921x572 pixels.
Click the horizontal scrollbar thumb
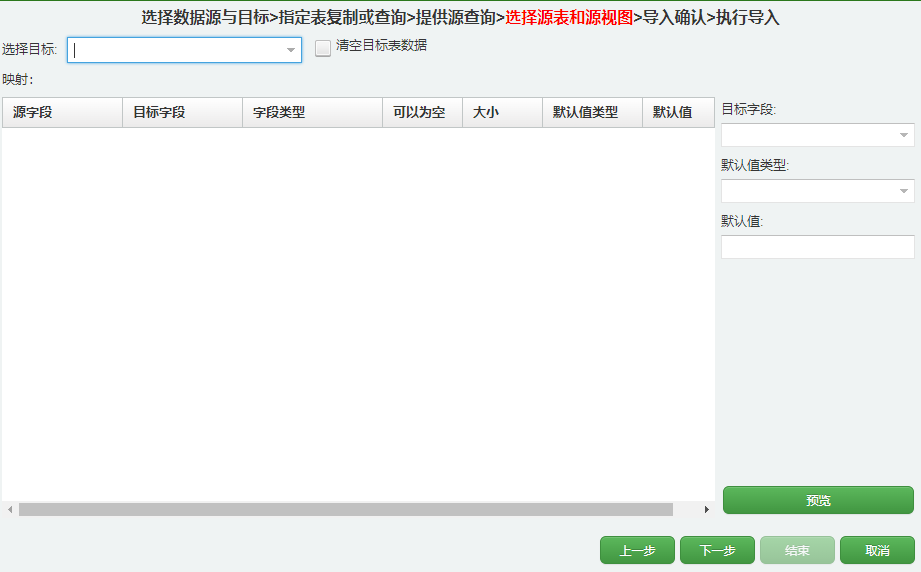(x=346, y=509)
